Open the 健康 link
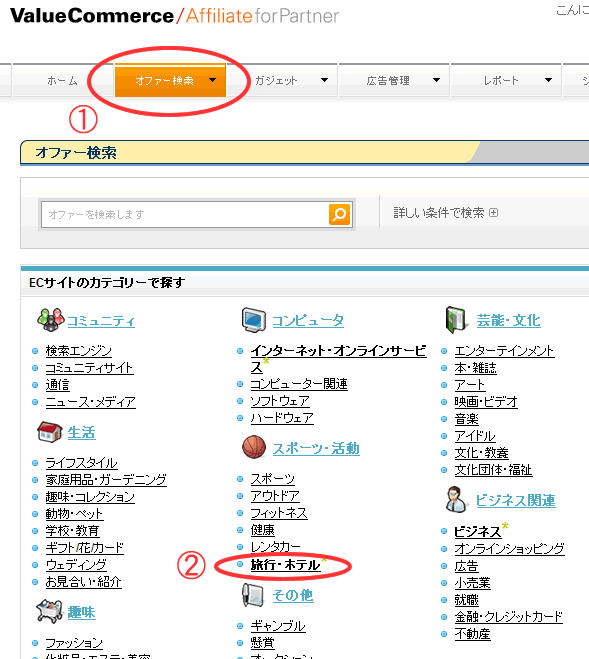The width and height of the screenshot is (589, 659). [x=262, y=530]
